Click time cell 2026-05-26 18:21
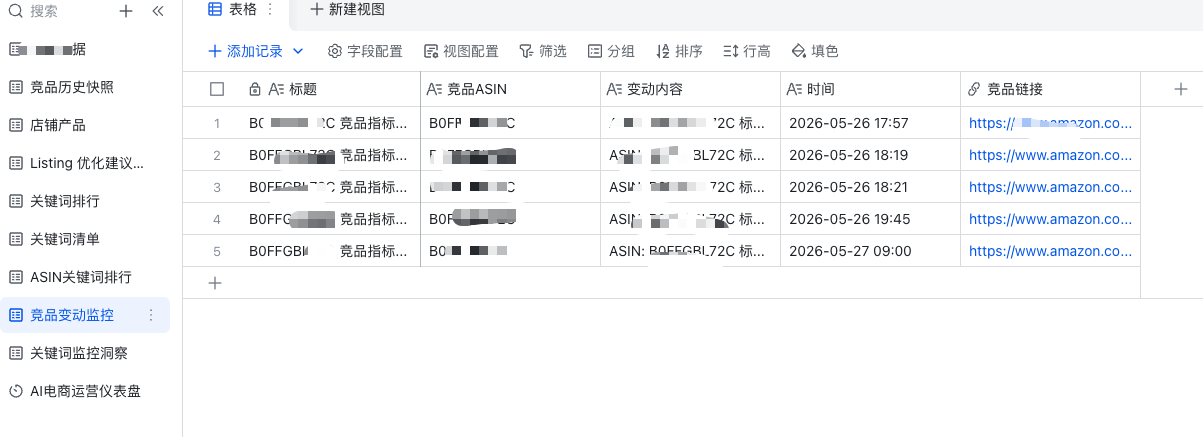The image size is (1203, 437). pos(870,187)
